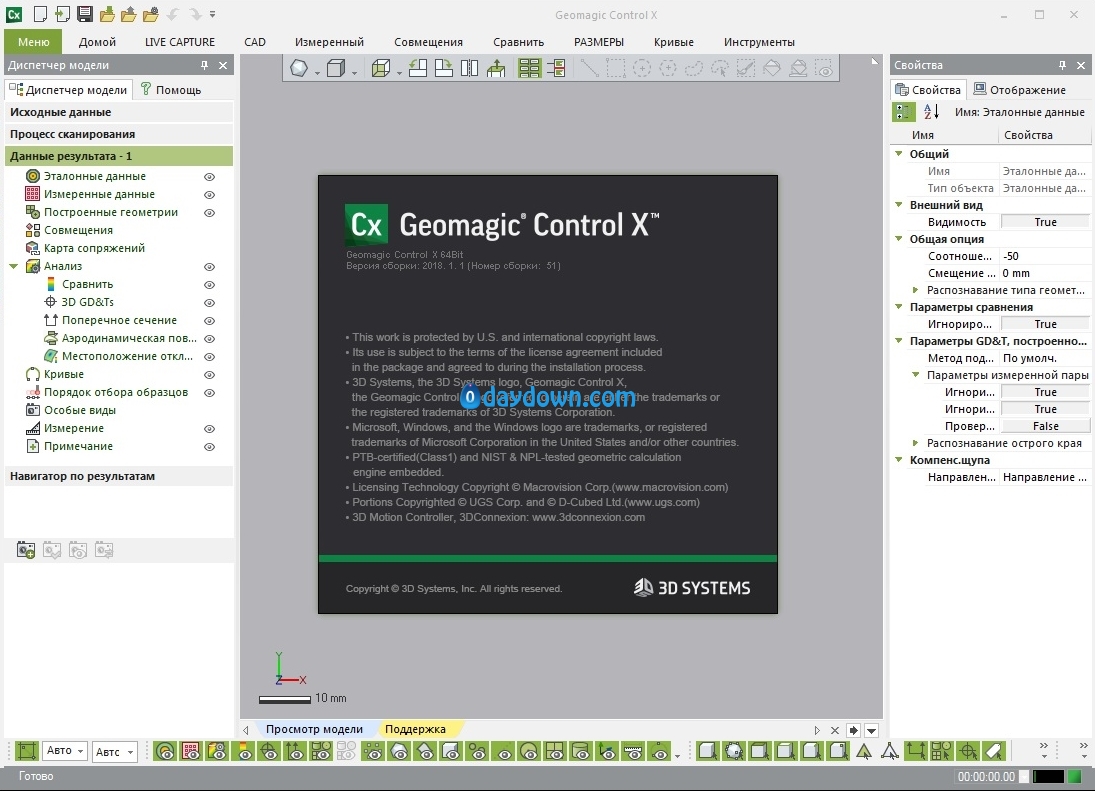The image size is (1095, 791).
Task: Toggle visibility of Примечание
Action: point(209,447)
